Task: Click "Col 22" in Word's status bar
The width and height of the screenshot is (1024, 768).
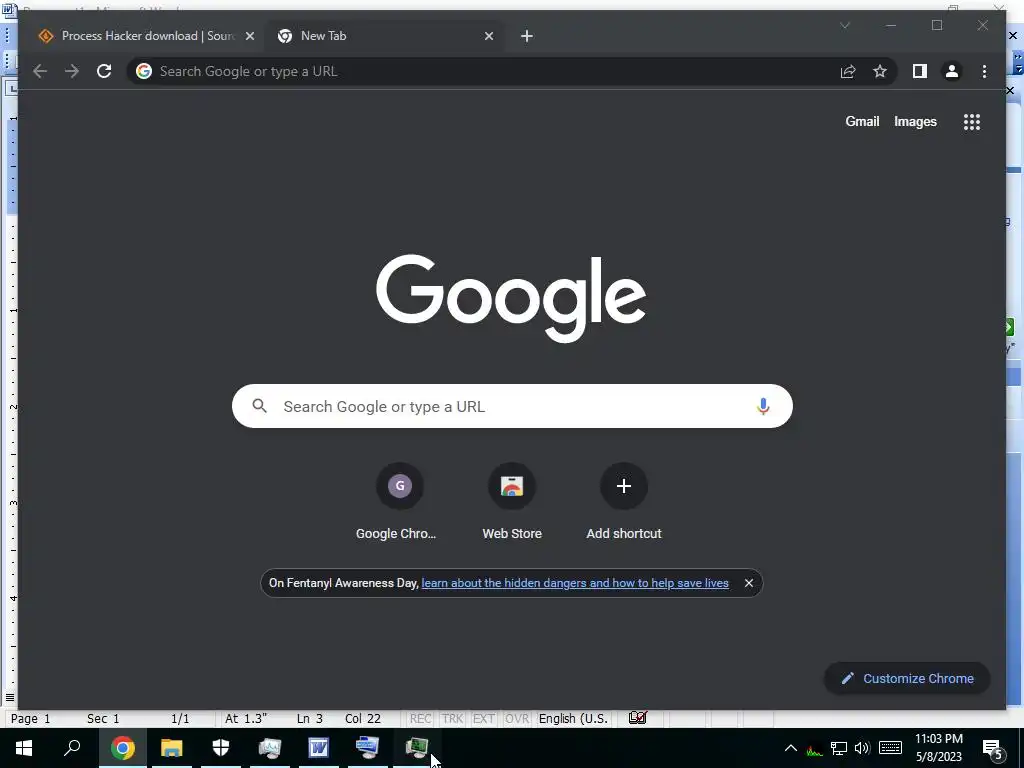Action: pos(362,719)
